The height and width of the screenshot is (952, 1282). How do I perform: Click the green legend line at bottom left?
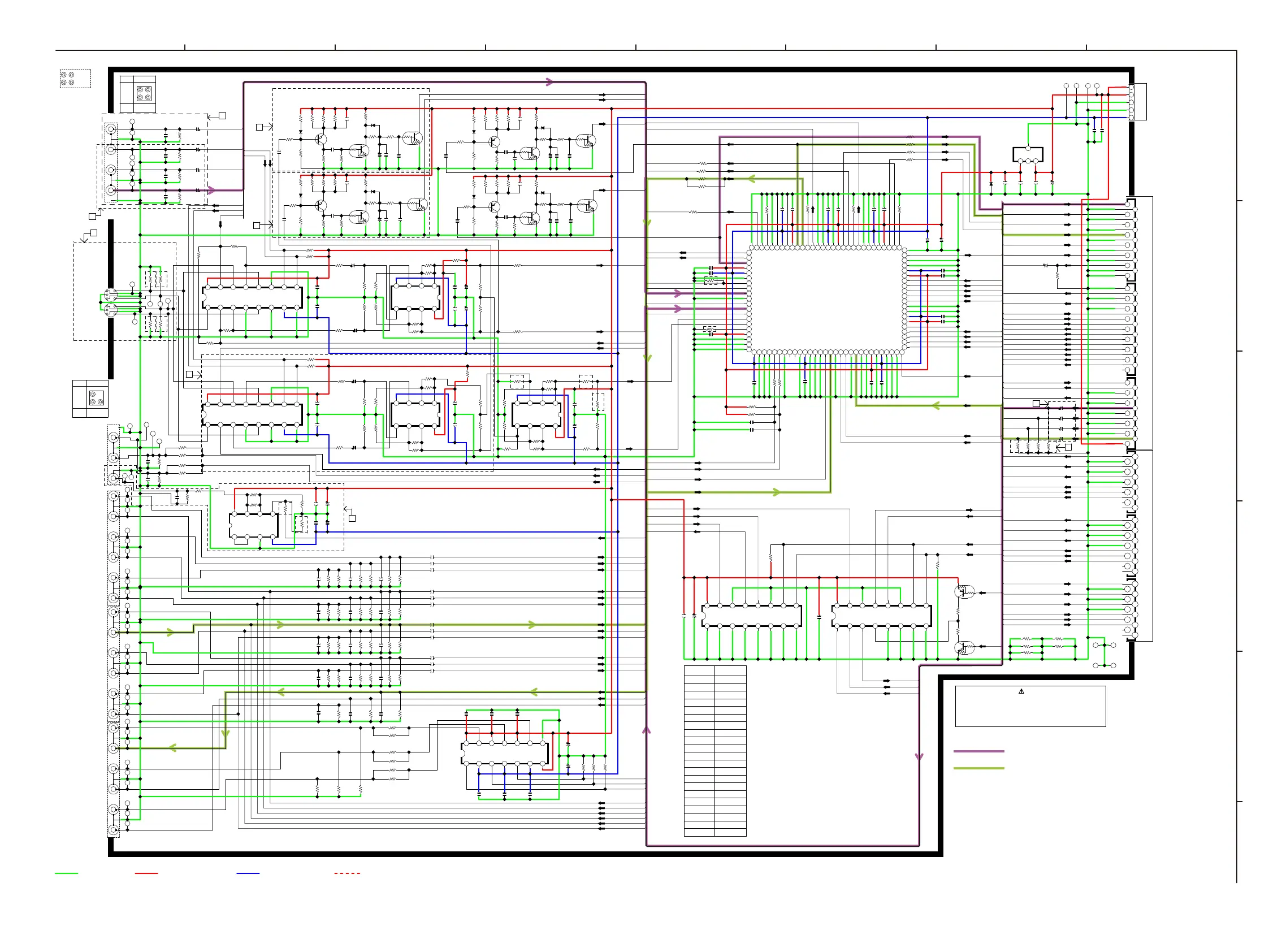coord(66,873)
